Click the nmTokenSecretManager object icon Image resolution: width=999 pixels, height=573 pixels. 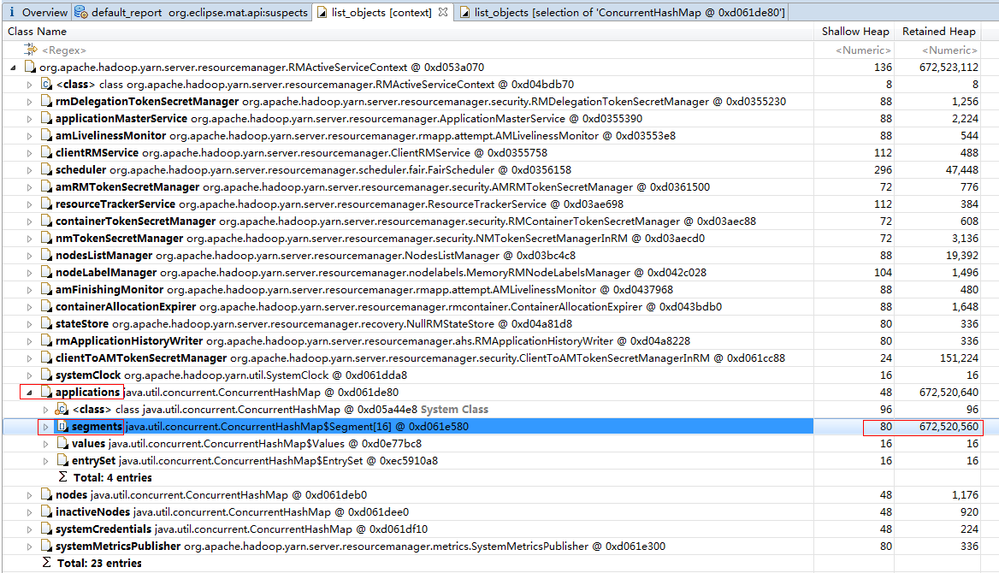click(x=47, y=238)
